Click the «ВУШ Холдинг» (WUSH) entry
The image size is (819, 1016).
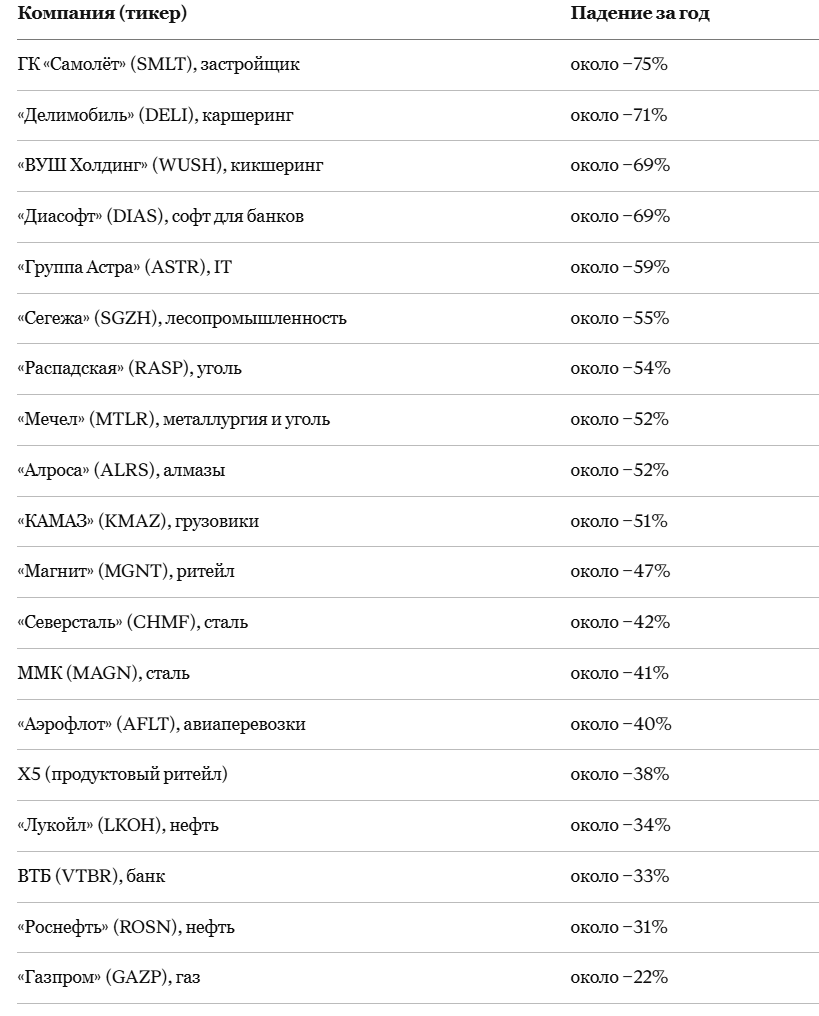[170, 166]
